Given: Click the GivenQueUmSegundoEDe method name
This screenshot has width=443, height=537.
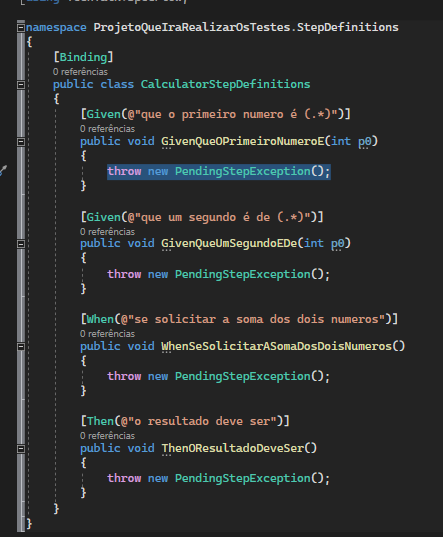Looking at the screenshot, I should 229,243.
